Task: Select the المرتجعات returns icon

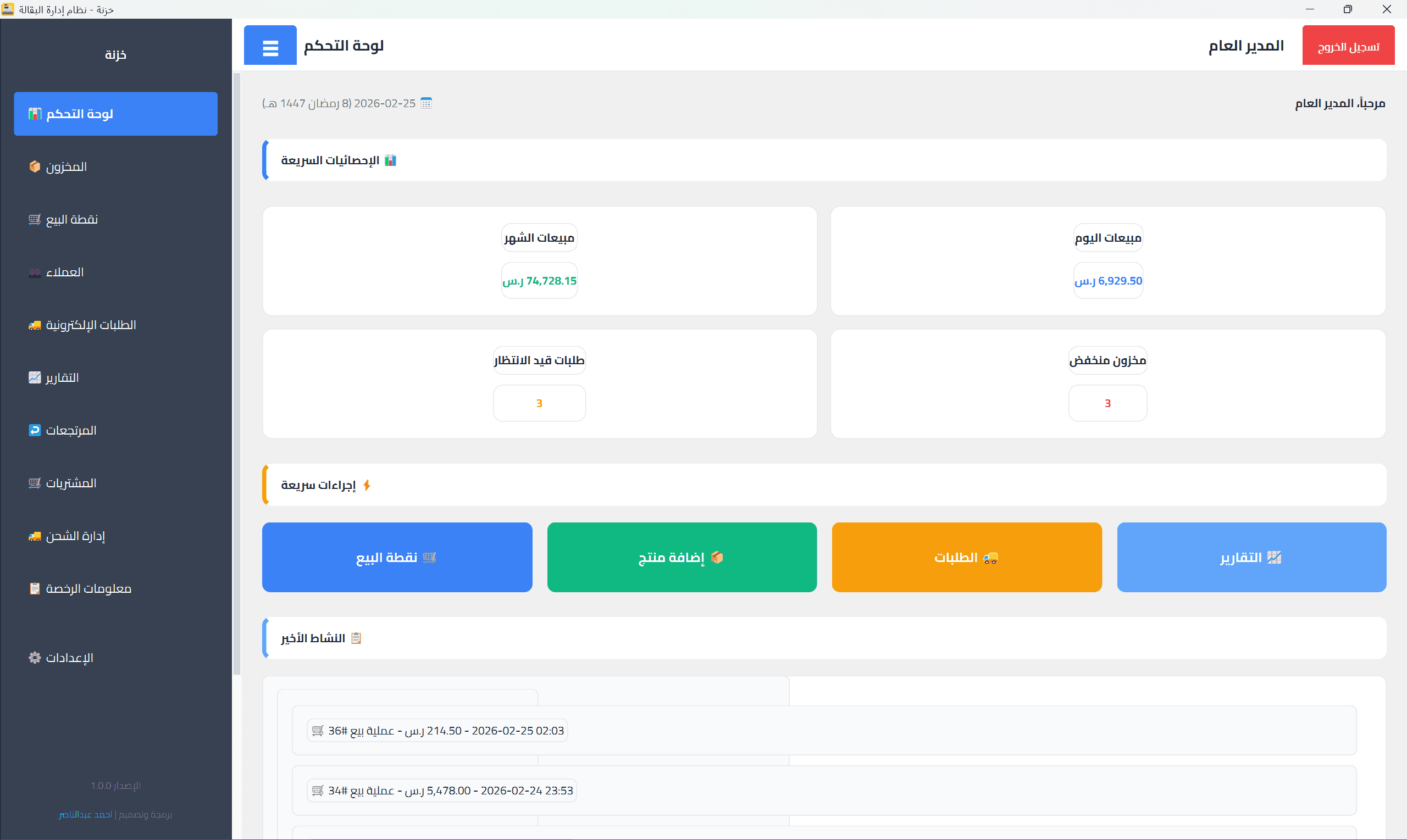Action: (x=35, y=430)
